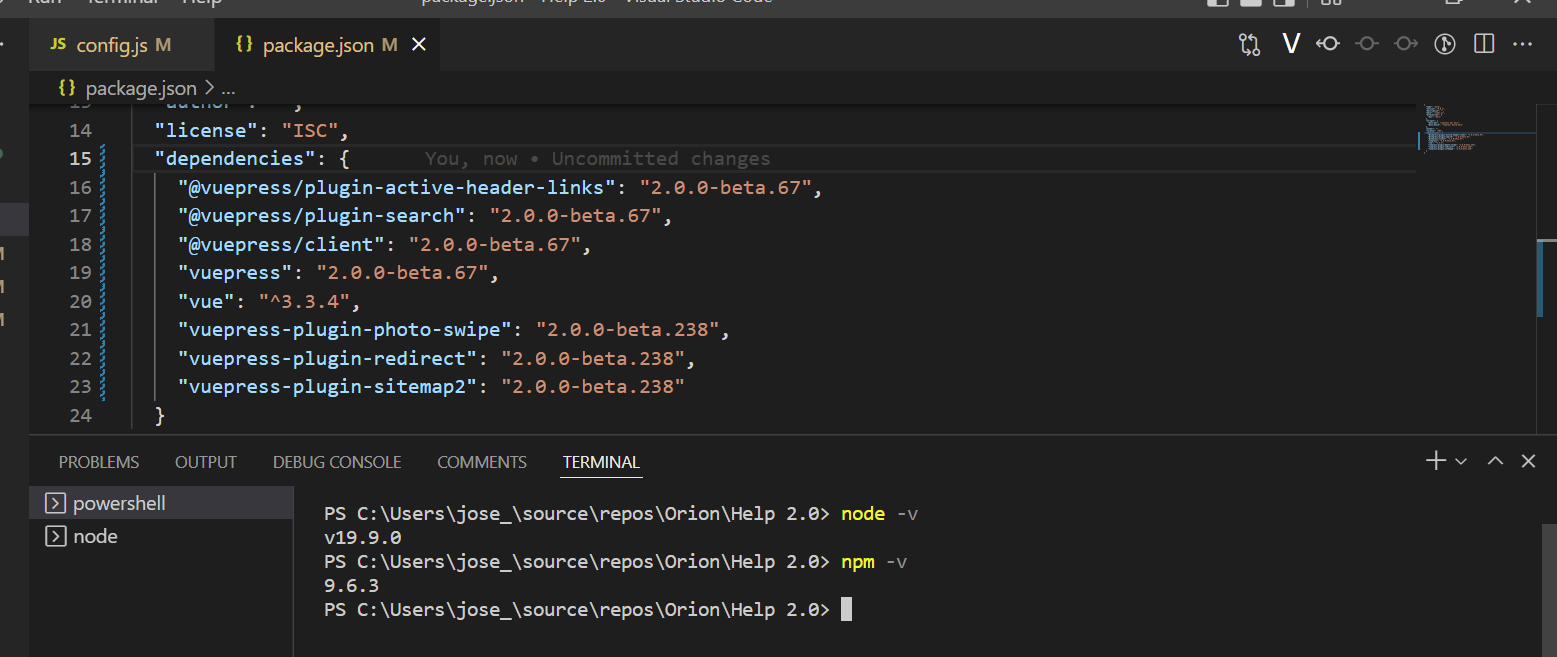
Task: Create a new terminal with the plus icon
Action: tap(1434, 460)
